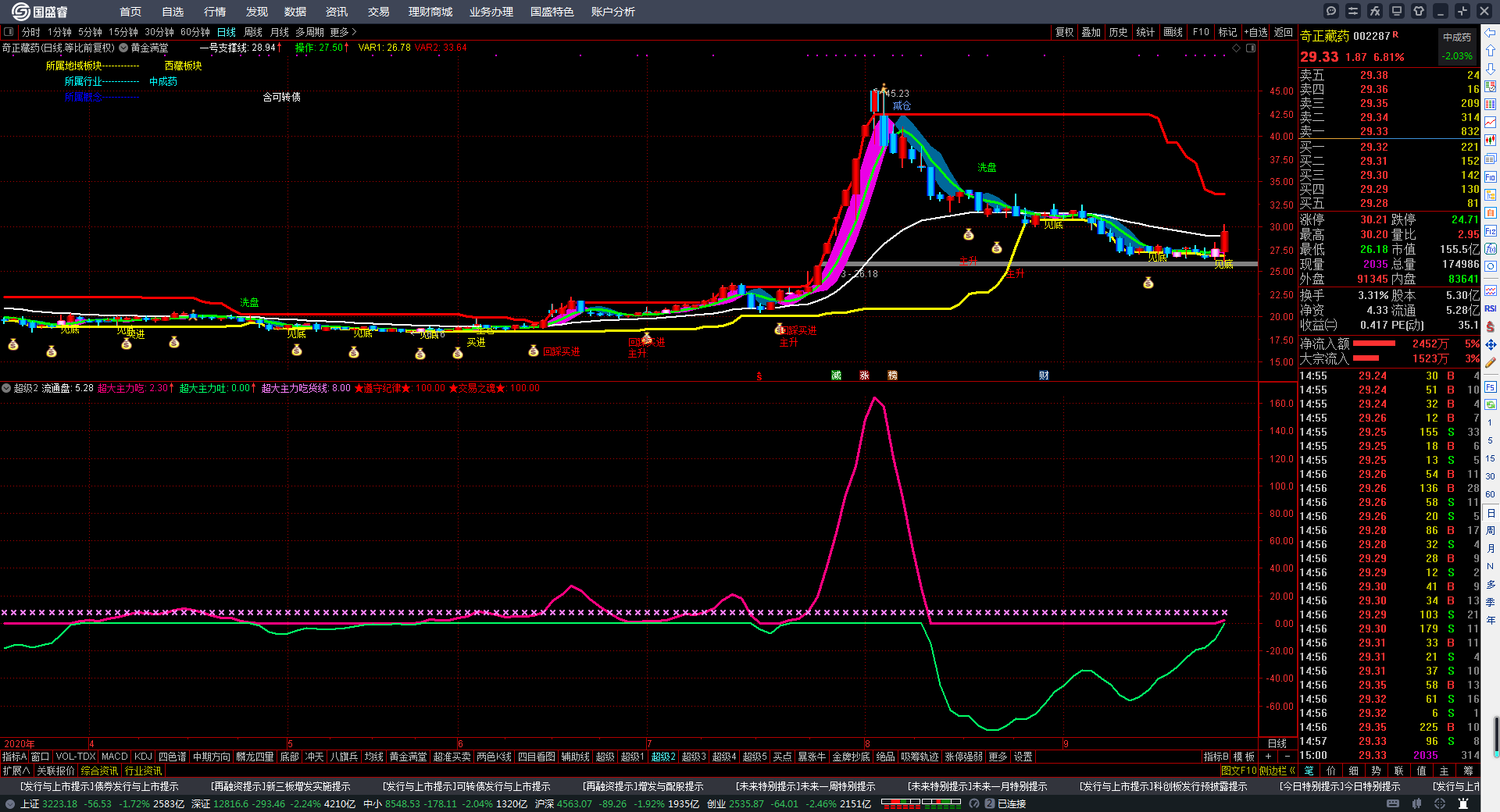Screen dimensions: 1500x812
Task: Open the 行情 menu
Action: point(215,12)
